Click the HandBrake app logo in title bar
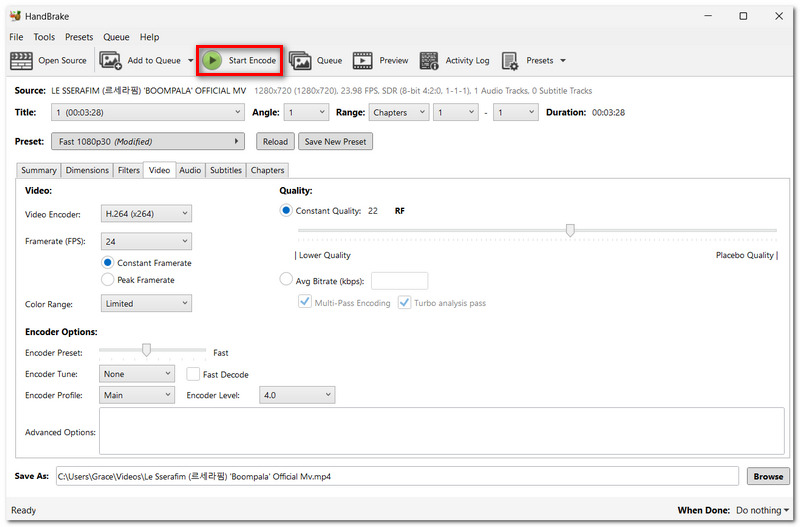Image resolution: width=800 pixels, height=527 pixels. click(x=15, y=16)
